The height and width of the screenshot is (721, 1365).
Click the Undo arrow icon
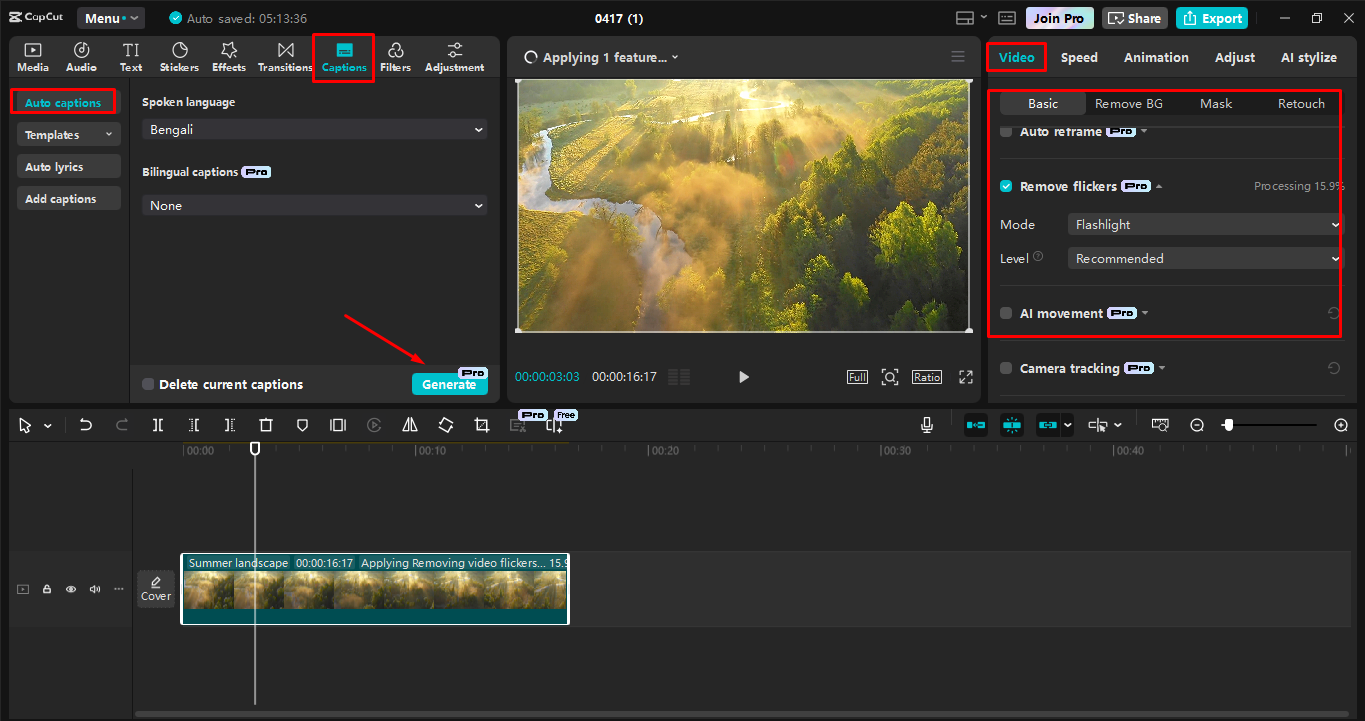pyautogui.click(x=85, y=424)
